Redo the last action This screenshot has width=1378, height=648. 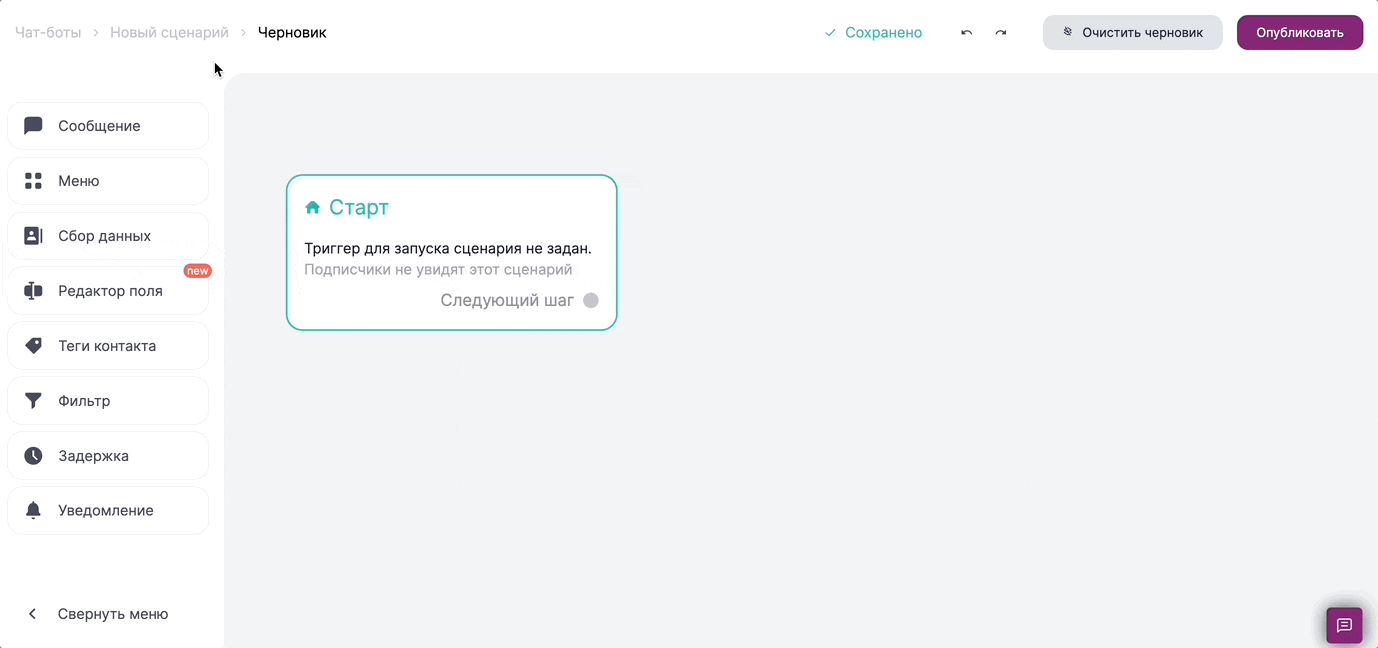[x=1000, y=33]
